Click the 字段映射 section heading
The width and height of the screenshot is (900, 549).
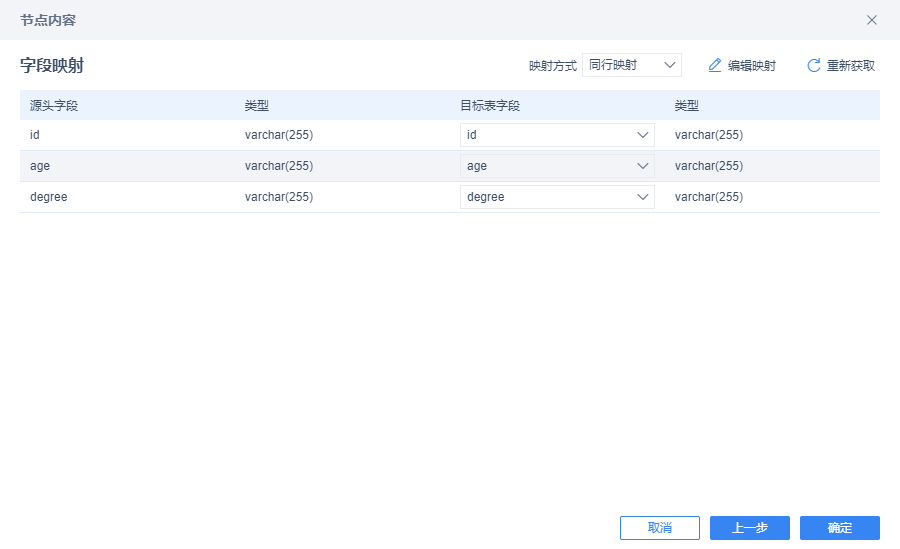pos(52,65)
